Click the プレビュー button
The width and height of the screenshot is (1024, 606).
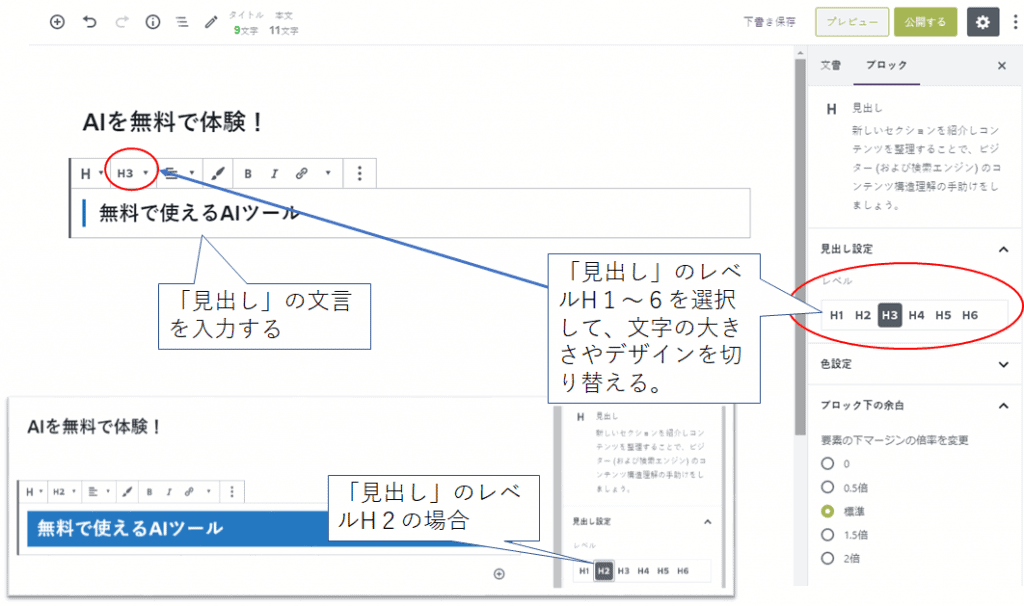coord(851,22)
